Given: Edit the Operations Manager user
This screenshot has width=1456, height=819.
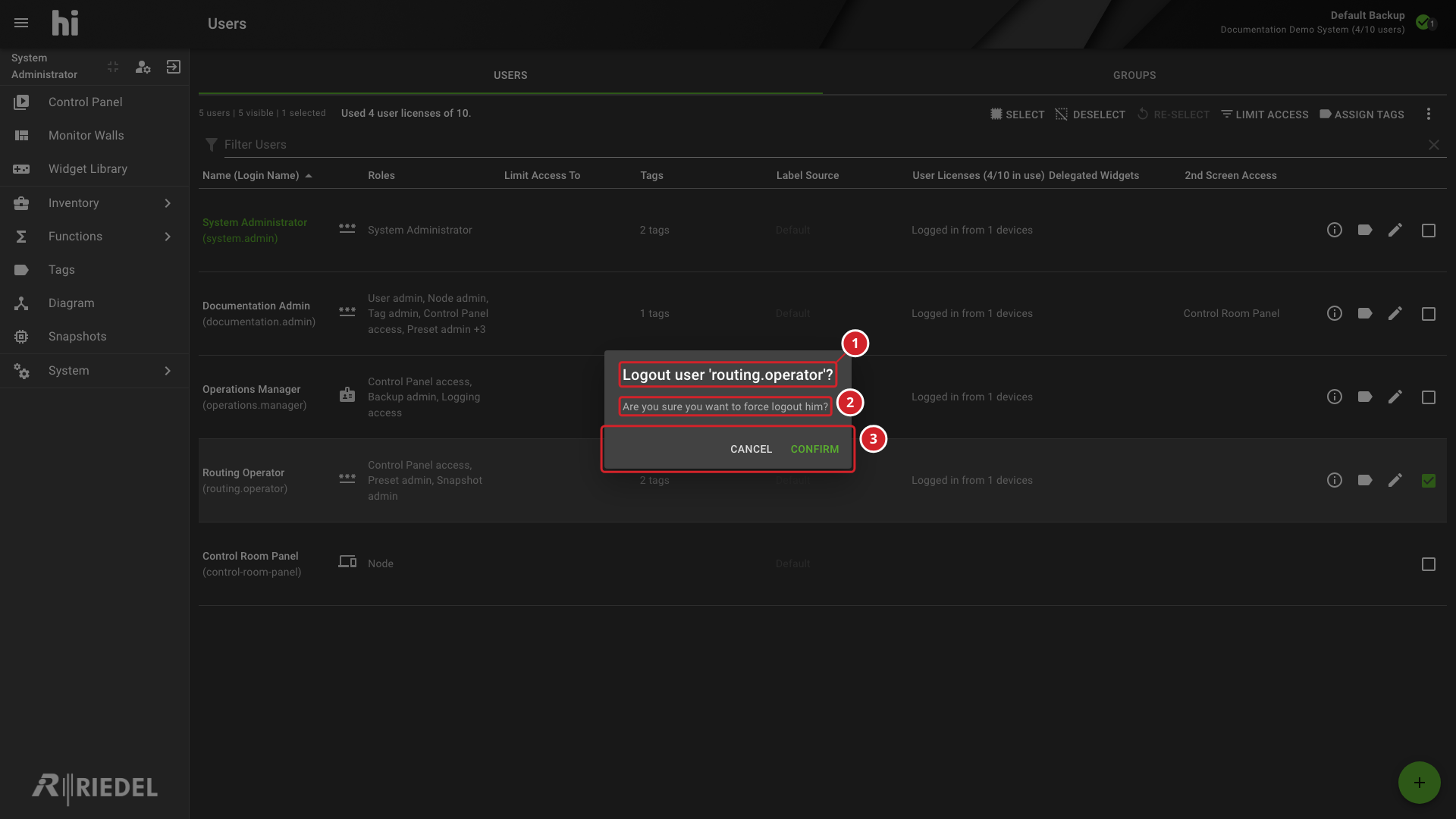Looking at the screenshot, I should [x=1395, y=397].
